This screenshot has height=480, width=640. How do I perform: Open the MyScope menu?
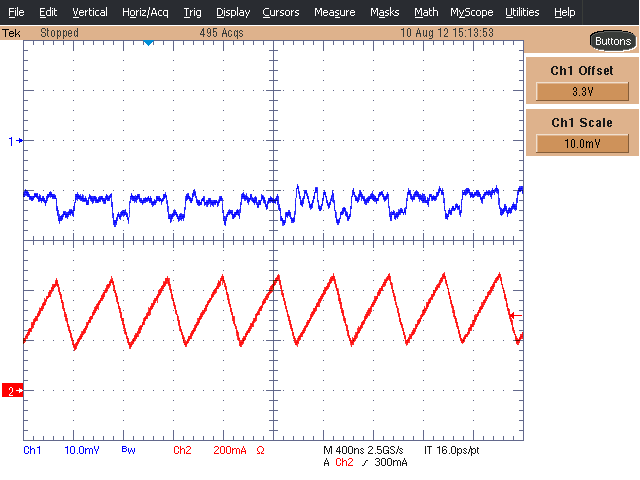[x=471, y=12]
